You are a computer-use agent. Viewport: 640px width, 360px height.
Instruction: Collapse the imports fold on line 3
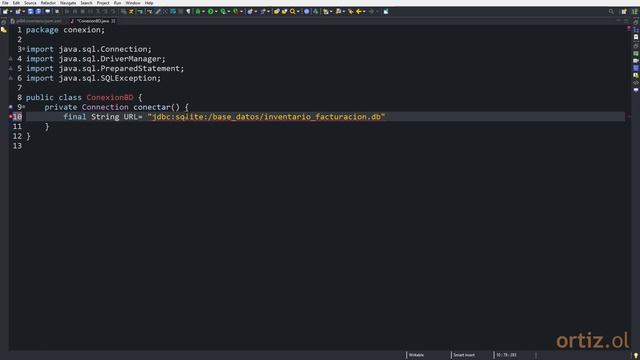24,49
